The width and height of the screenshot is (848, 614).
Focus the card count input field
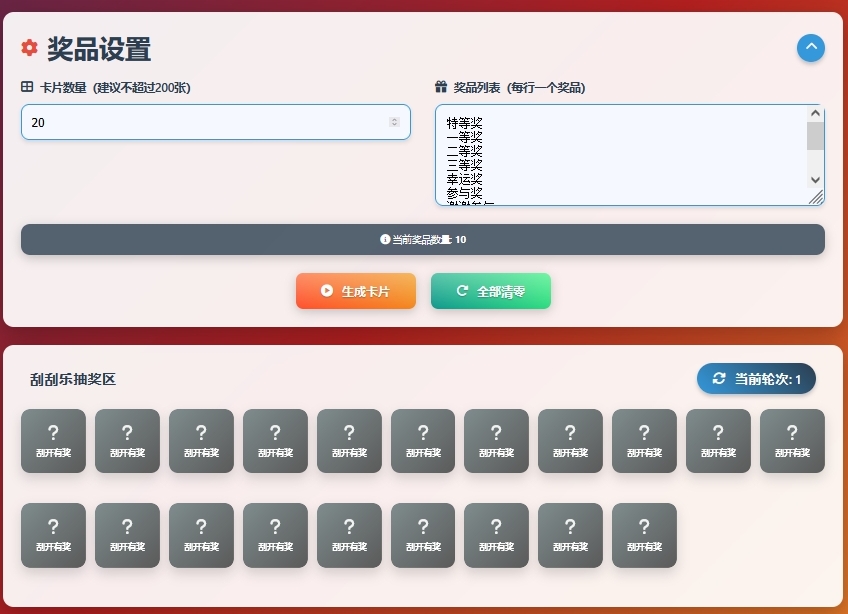[x=216, y=122]
